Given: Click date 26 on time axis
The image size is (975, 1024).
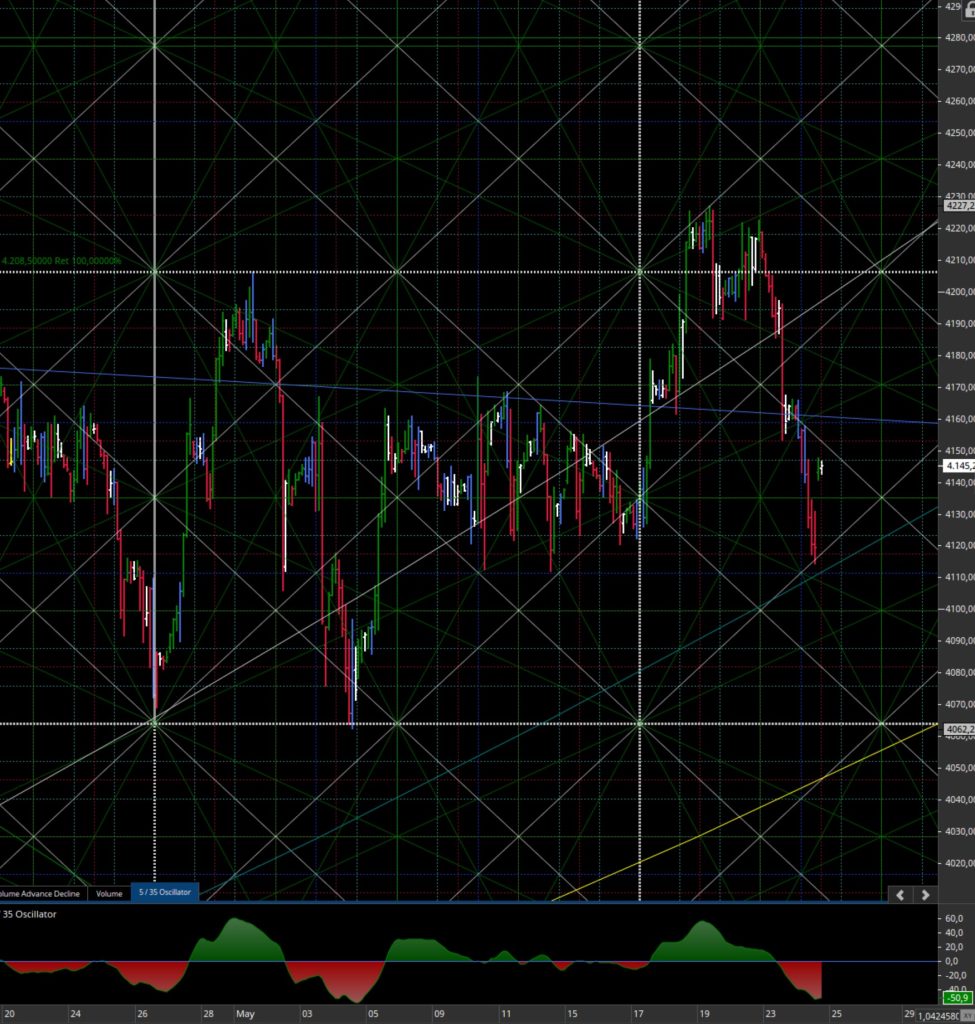Looking at the screenshot, I should pyautogui.click(x=142, y=1014).
